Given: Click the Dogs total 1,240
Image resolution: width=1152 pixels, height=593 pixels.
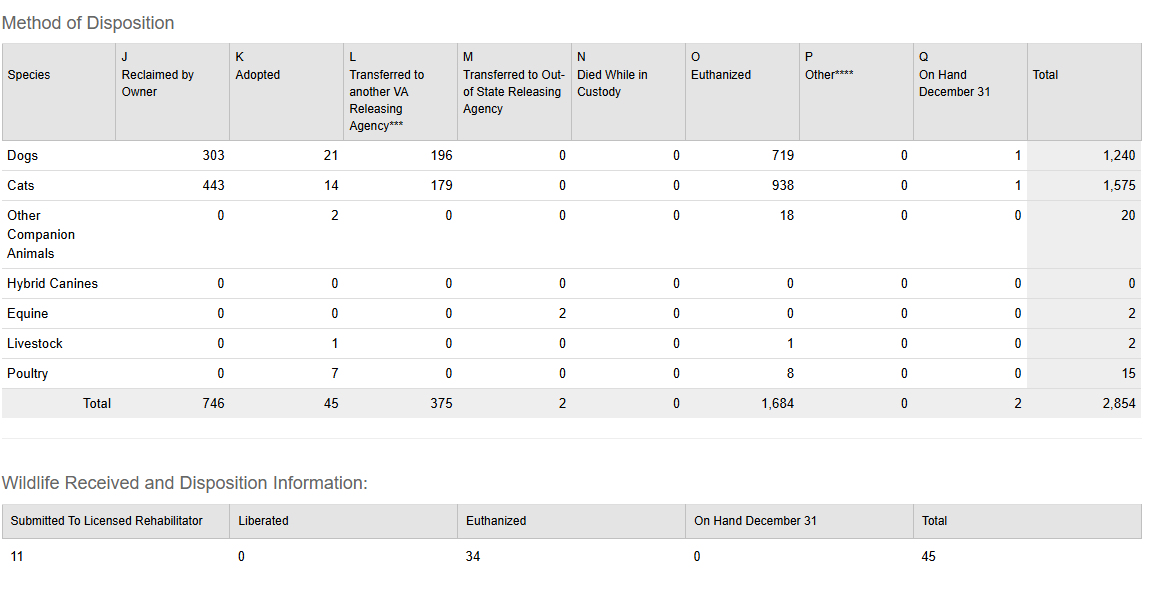Looking at the screenshot, I should 1119,156.
